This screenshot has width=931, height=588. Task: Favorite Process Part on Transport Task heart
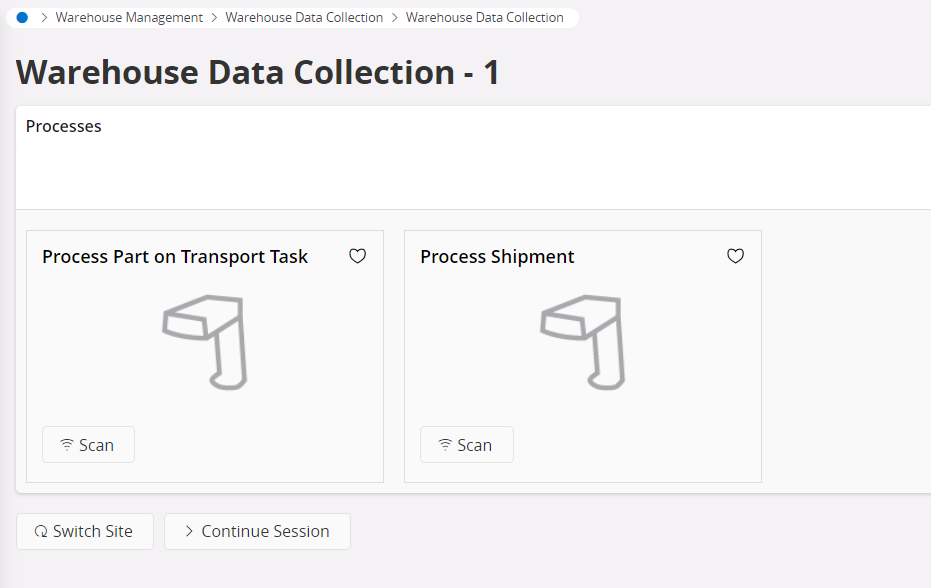357,256
